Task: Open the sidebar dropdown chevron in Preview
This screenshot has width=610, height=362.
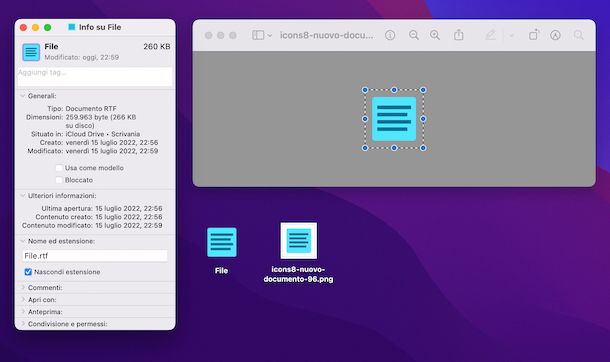Action: [269, 36]
